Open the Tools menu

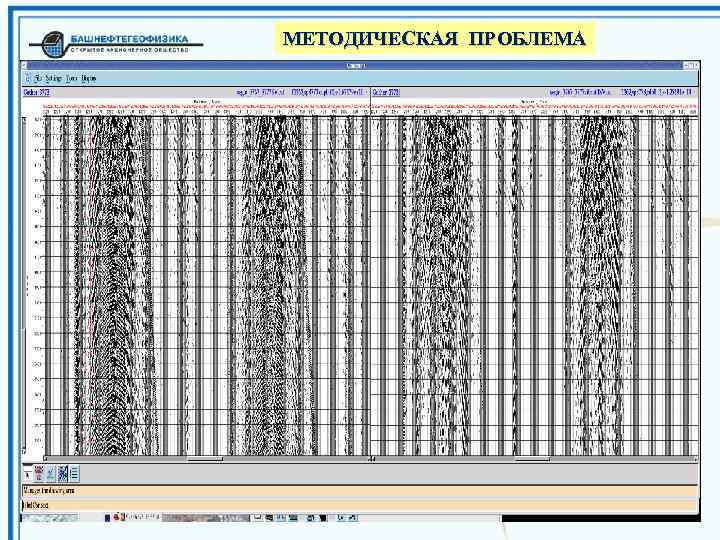[72, 79]
